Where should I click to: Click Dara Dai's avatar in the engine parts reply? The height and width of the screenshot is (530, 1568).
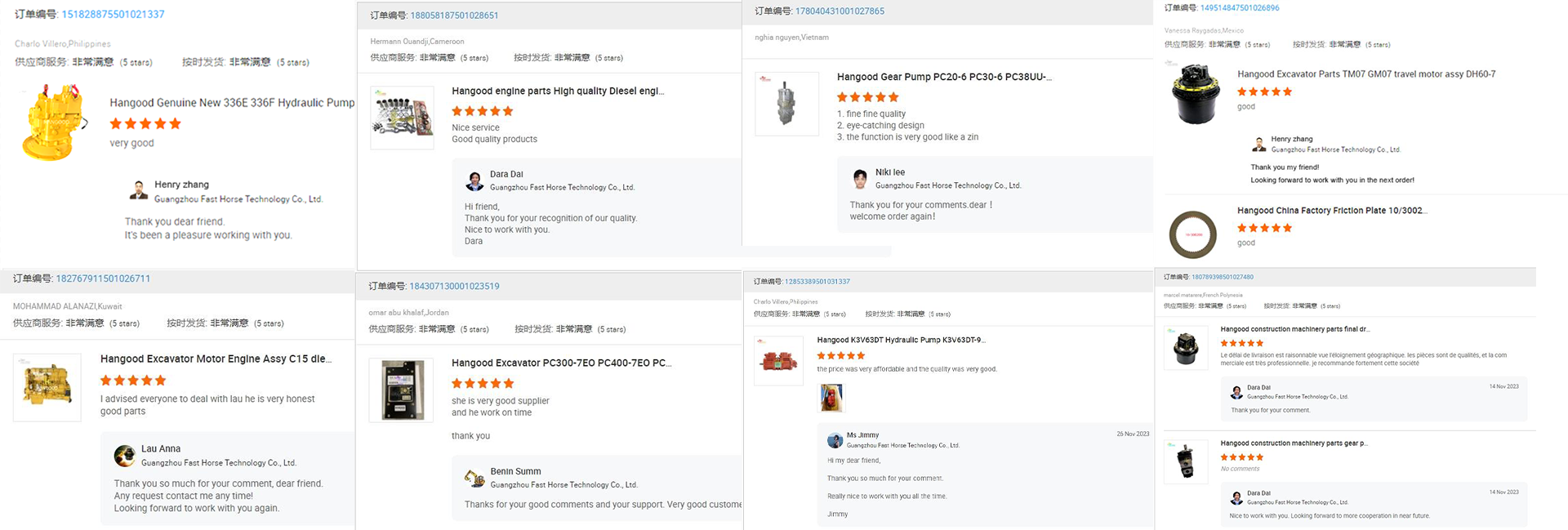click(474, 181)
